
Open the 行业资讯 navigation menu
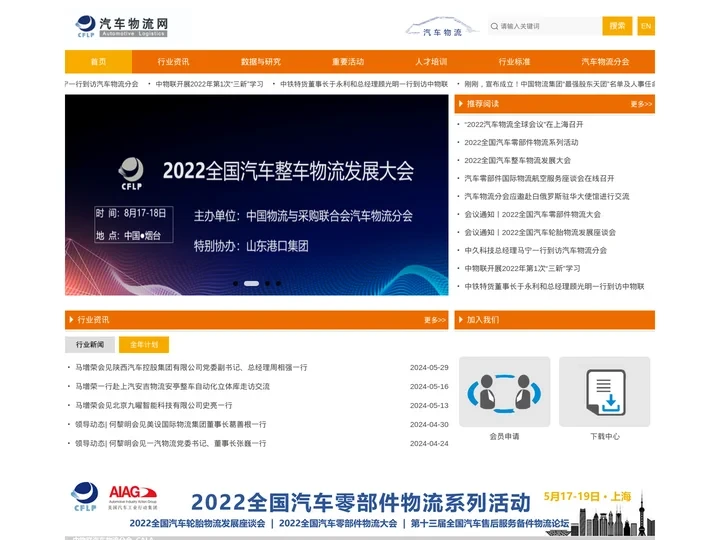(x=173, y=62)
